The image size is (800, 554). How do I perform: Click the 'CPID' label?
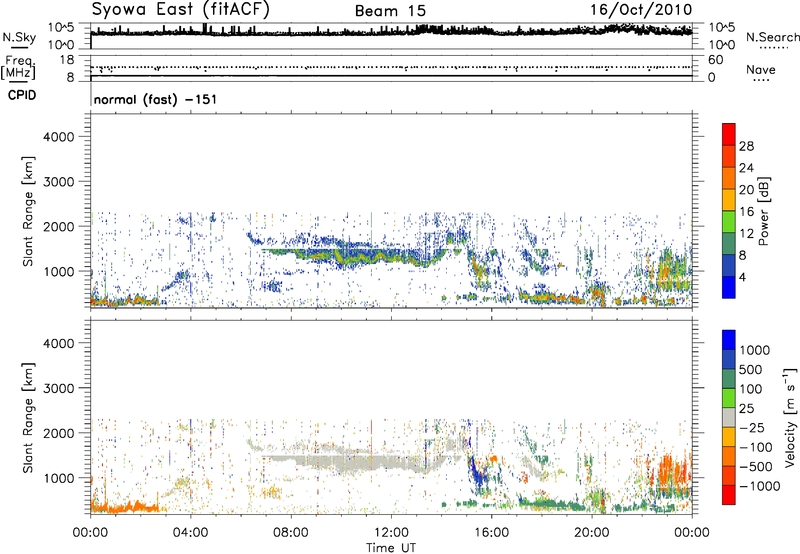tap(22, 95)
